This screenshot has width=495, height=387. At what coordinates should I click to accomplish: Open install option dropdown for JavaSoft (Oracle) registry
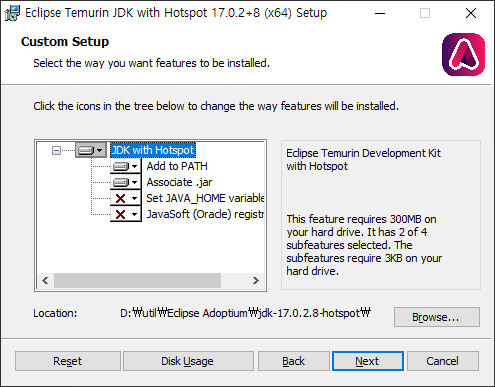click(x=126, y=214)
